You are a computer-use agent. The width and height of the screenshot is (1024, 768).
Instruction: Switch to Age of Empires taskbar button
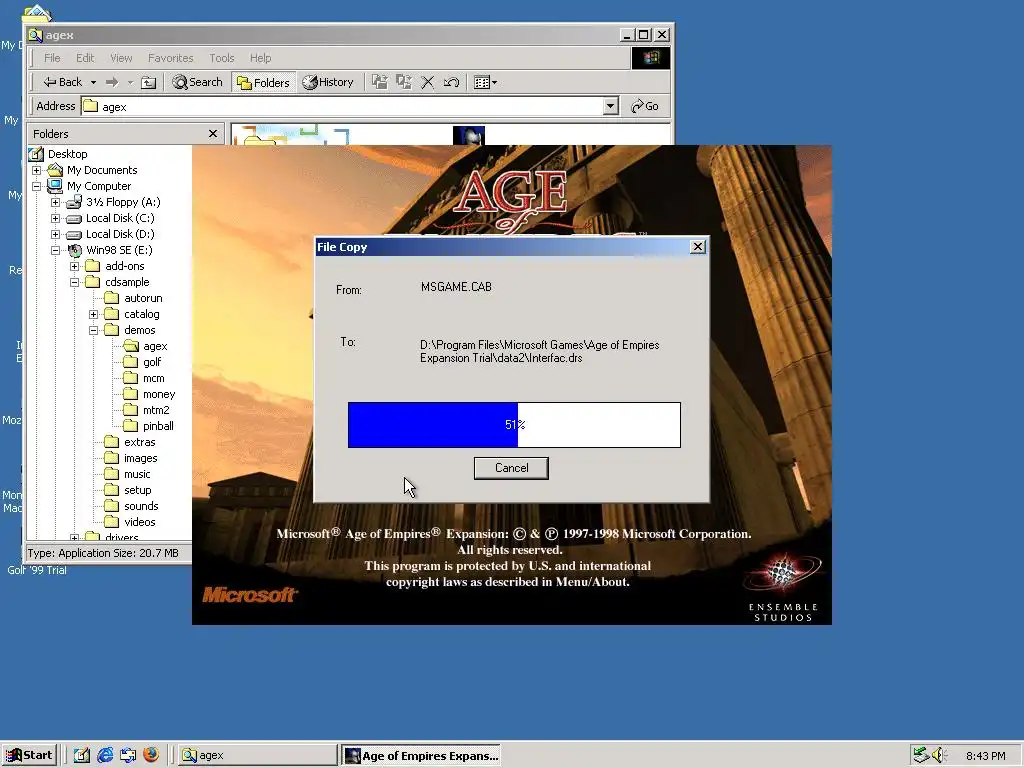click(421, 755)
